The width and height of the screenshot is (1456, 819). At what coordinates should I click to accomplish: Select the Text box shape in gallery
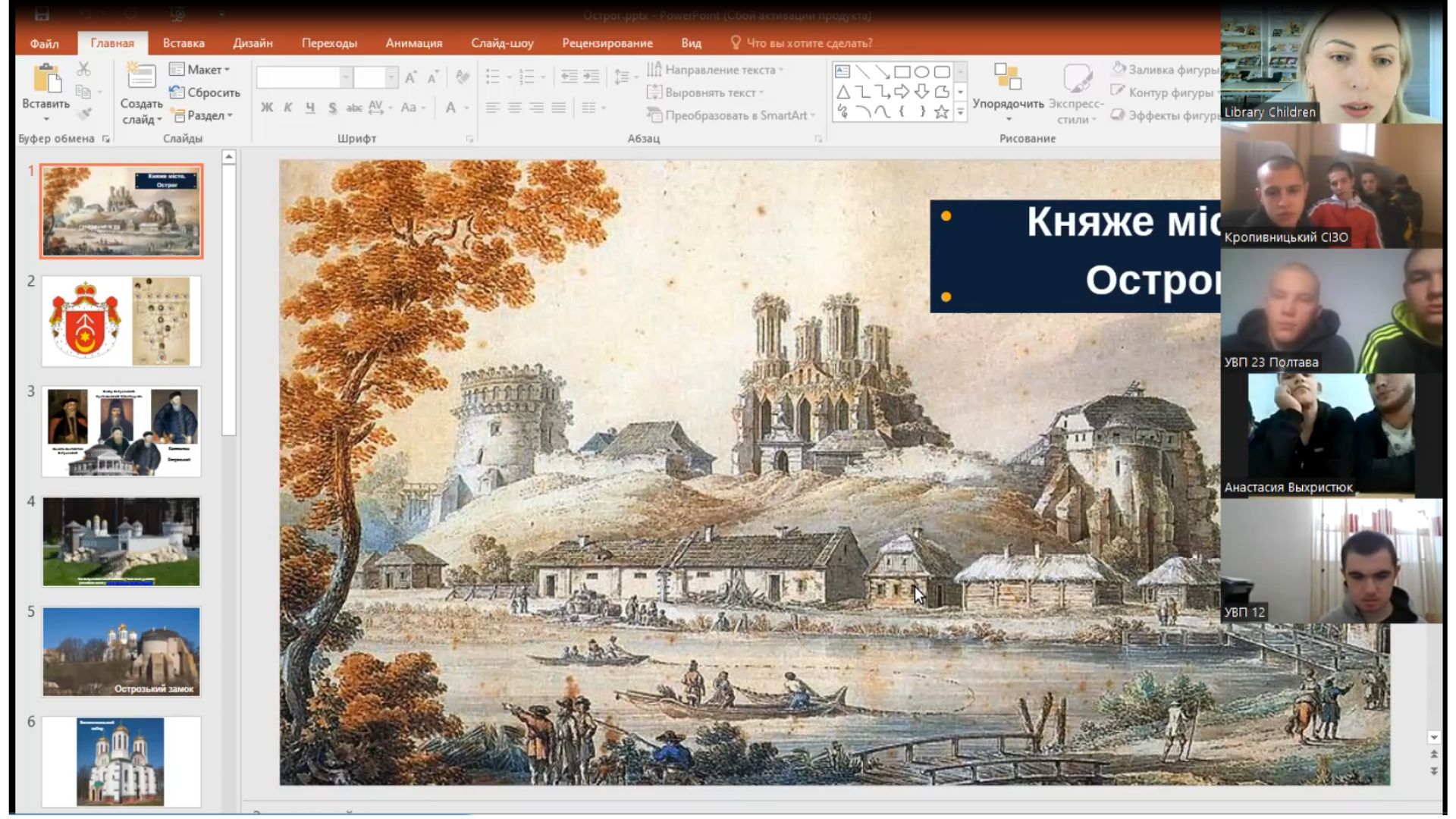pyautogui.click(x=843, y=72)
